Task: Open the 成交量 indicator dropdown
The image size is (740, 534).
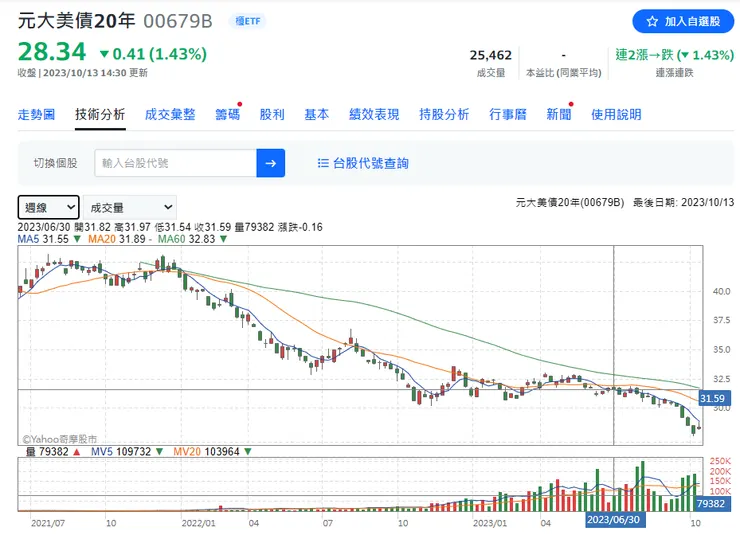Action: point(130,207)
